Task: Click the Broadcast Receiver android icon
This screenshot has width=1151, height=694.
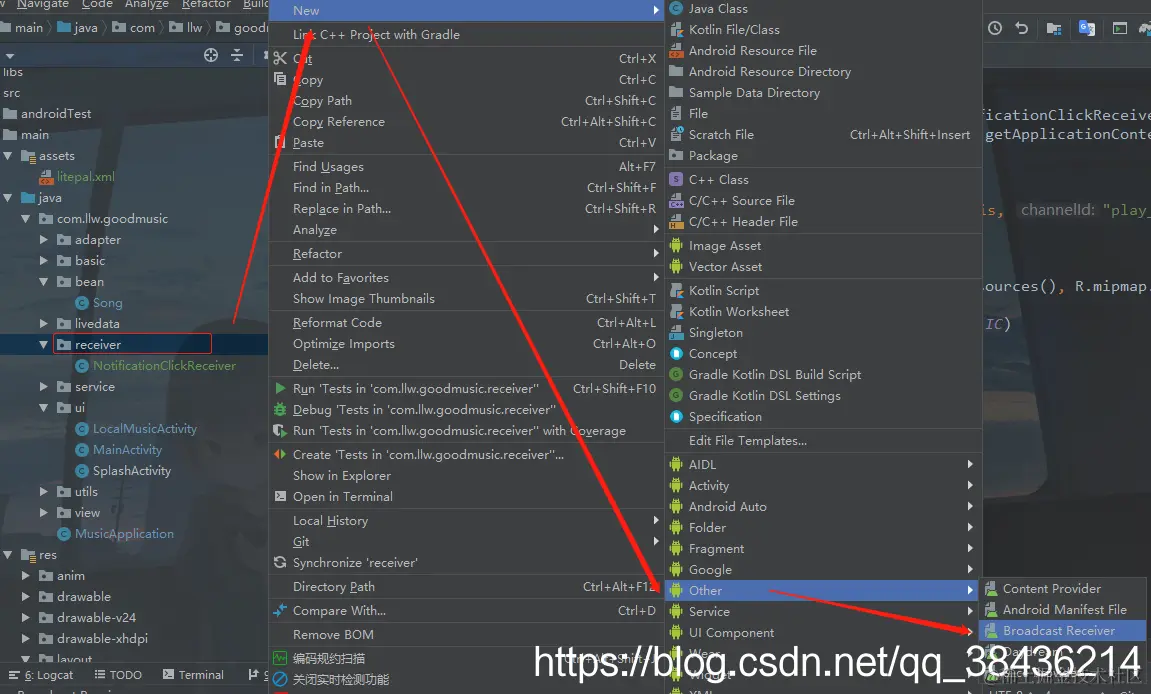Action: 991,631
